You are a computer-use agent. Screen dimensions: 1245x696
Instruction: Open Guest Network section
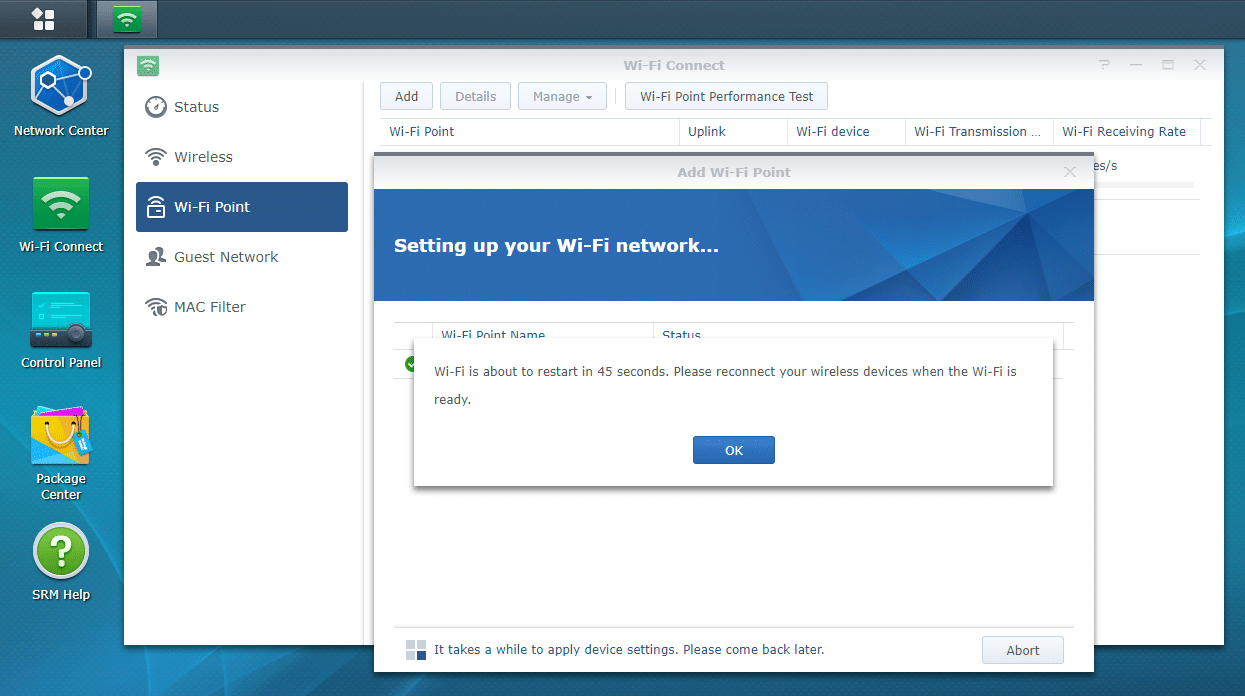[226, 257]
